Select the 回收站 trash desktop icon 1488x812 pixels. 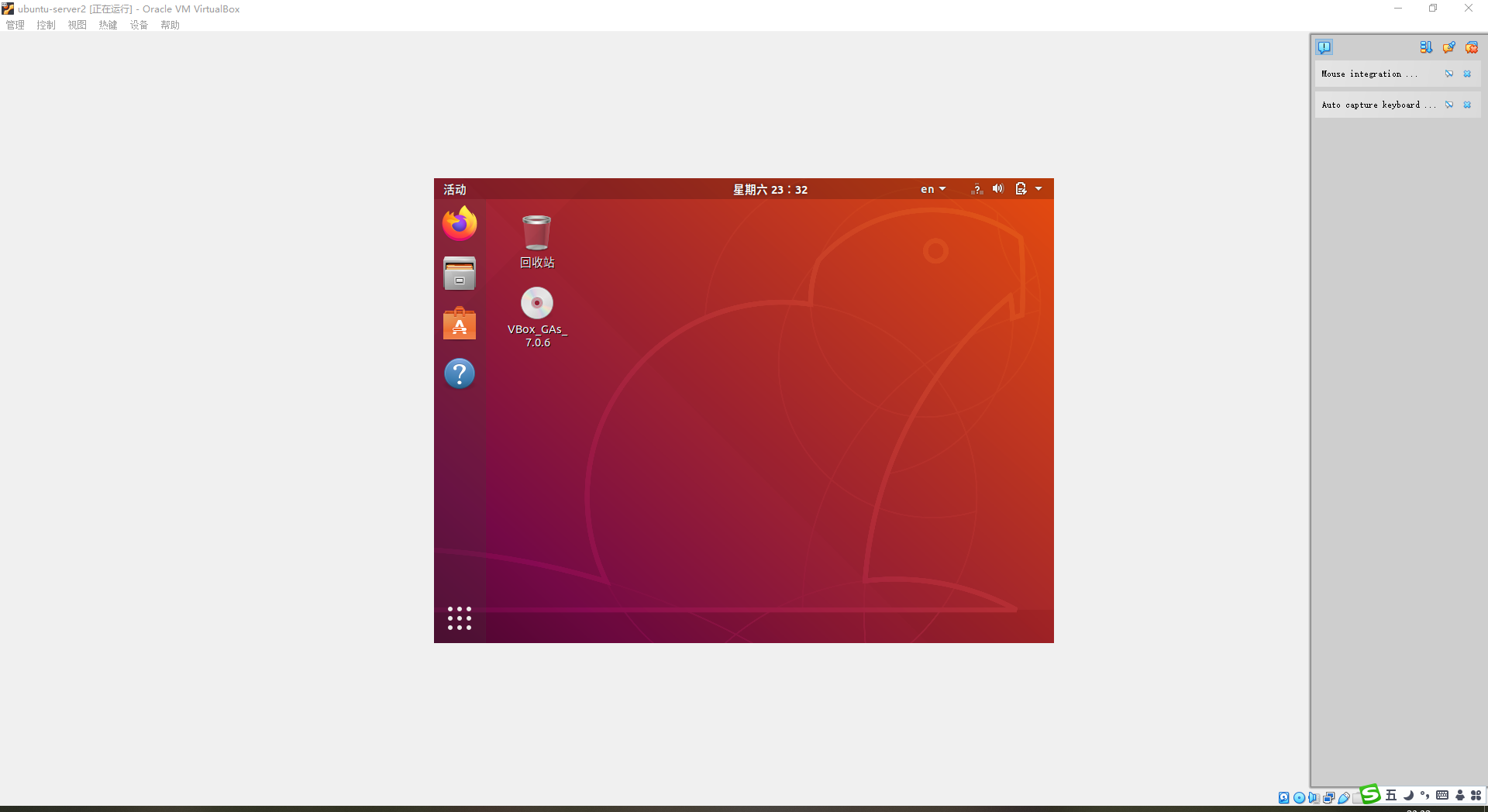[x=537, y=242]
